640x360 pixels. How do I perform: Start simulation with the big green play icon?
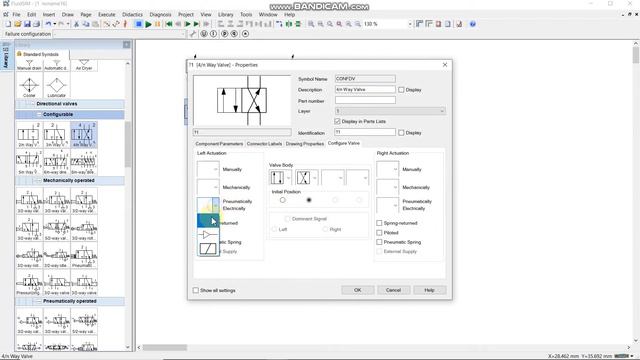pyautogui.click(x=148, y=24)
